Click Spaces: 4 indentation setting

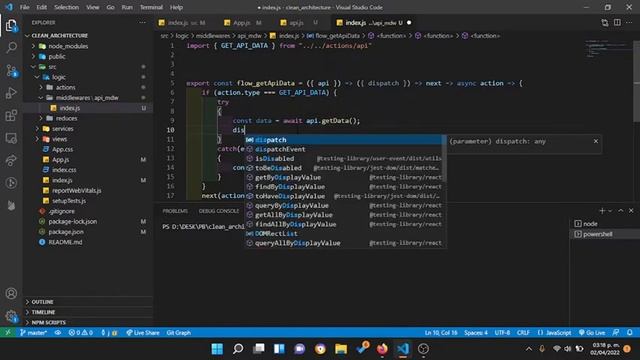(x=476, y=333)
